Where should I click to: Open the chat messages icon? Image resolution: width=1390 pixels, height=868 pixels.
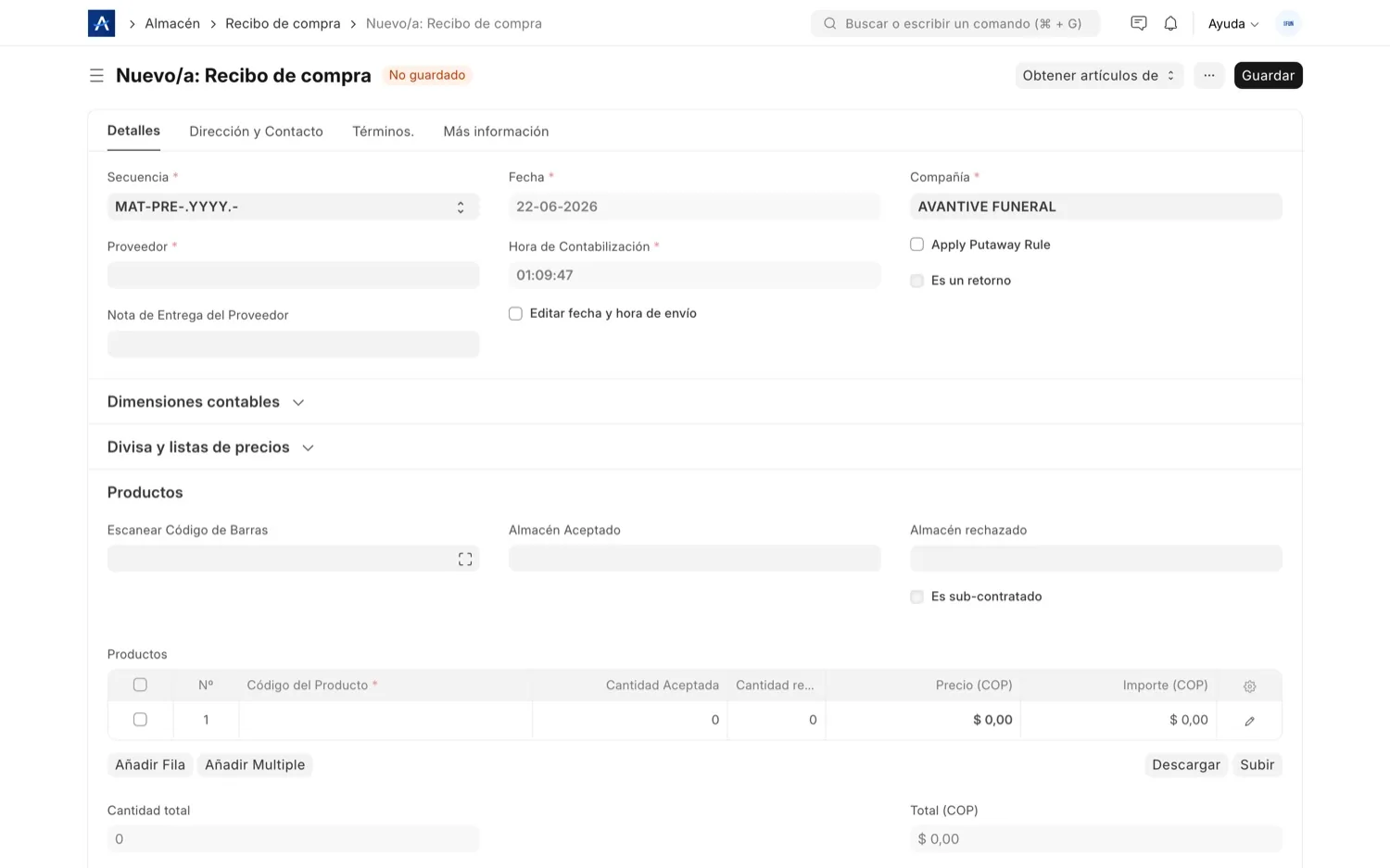tap(1139, 23)
